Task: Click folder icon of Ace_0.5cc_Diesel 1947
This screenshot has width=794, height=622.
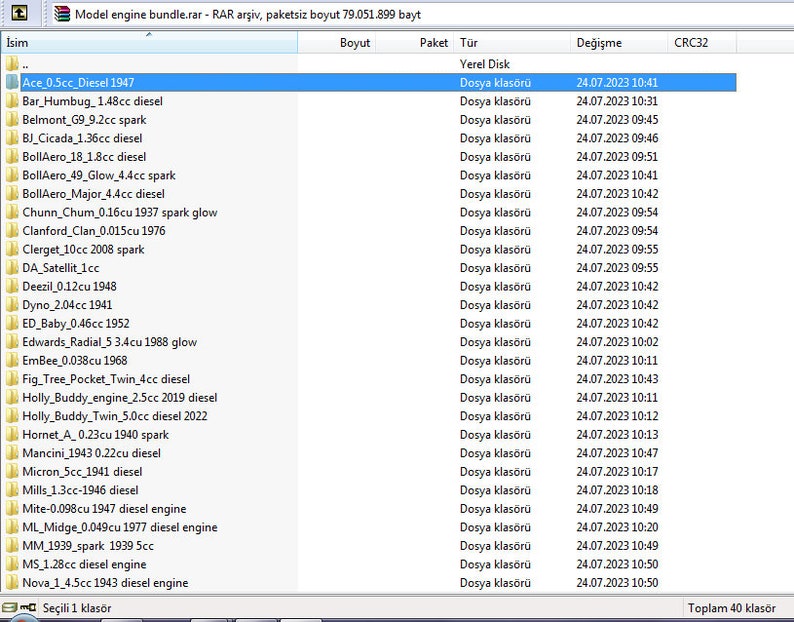Action: (12, 83)
